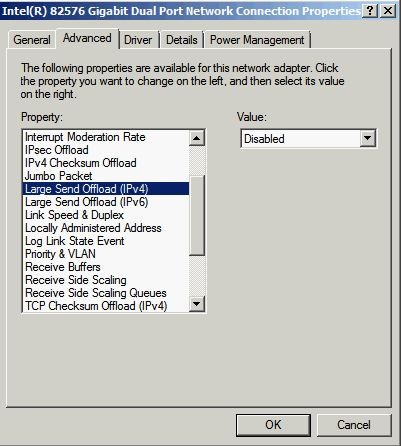The width and height of the screenshot is (401, 446).
Task: Select IPv4 Checksum Offload property
Action: click(106, 163)
